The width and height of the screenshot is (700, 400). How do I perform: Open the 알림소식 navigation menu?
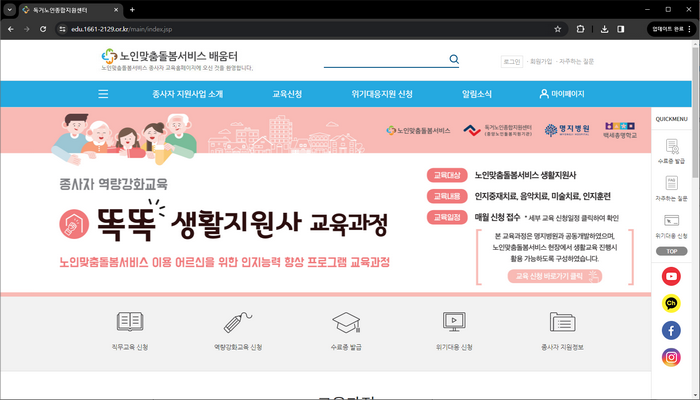(x=477, y=94)
